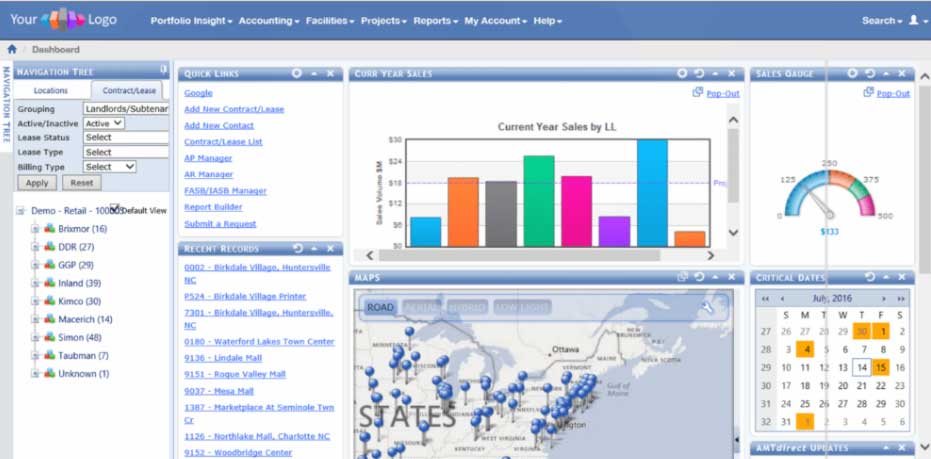The width and height of the screenshot is (931, 459).
Task: Click the Quick Links panel settings icon
Action: 297,73
